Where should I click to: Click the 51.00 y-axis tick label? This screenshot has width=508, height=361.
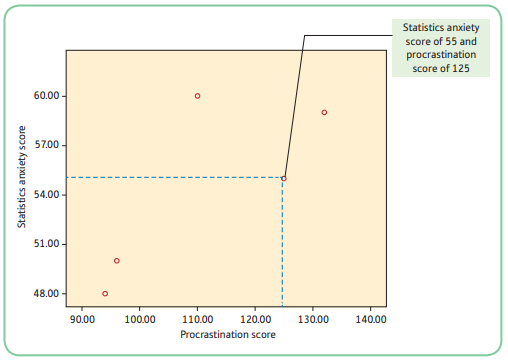click(46, 244)
